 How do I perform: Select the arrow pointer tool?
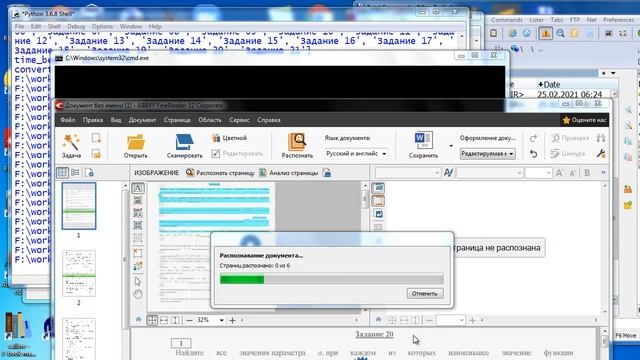138,281
